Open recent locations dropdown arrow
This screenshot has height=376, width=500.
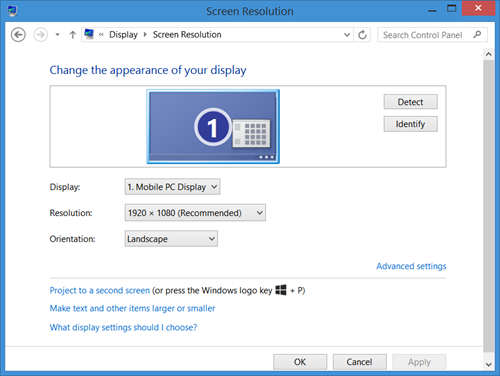click(57, 35)
